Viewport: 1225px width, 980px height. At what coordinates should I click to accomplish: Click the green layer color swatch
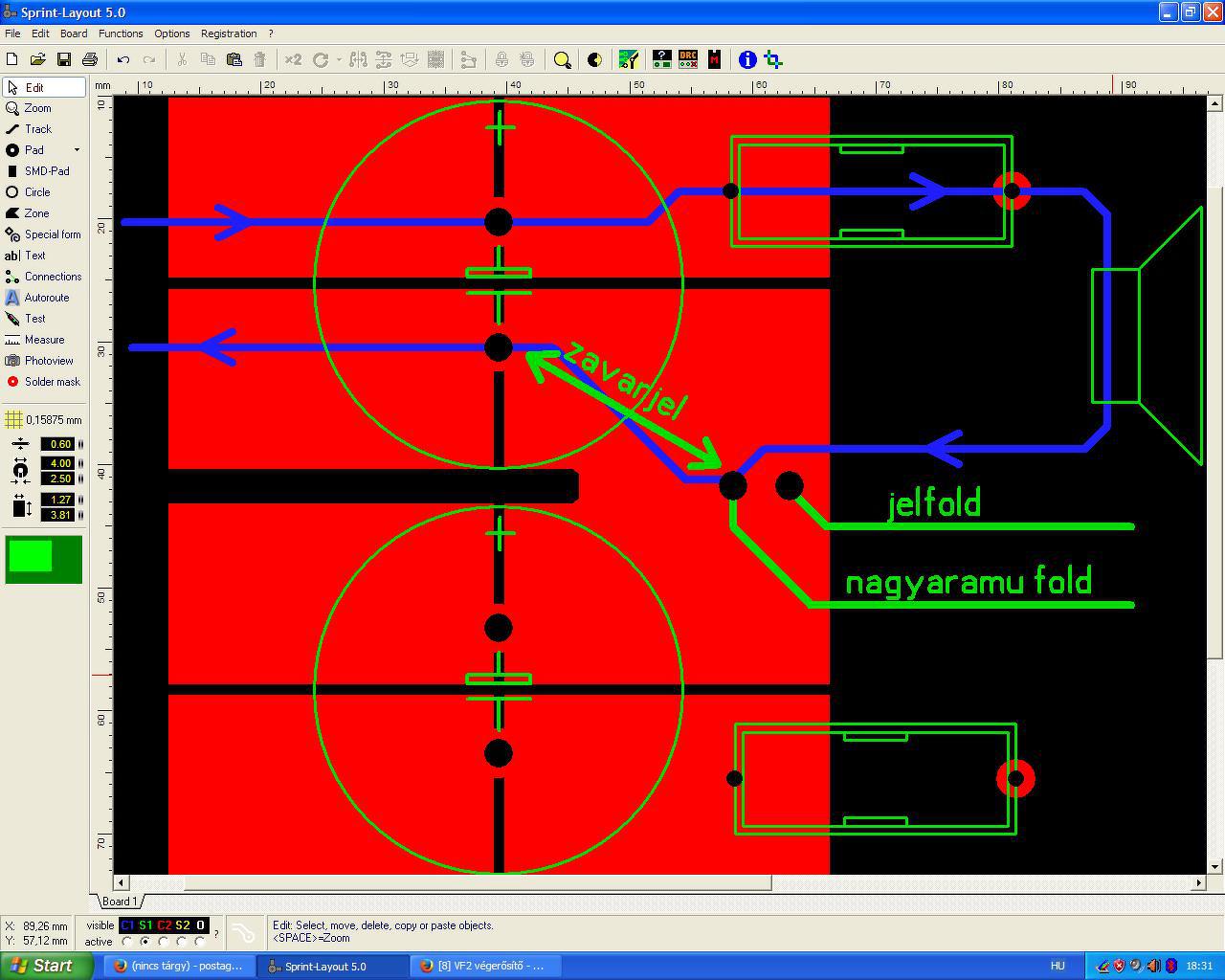[44, 560]
